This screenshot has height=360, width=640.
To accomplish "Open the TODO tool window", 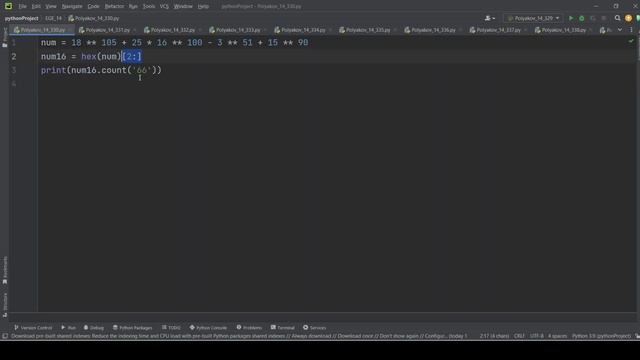I will 171,327.
